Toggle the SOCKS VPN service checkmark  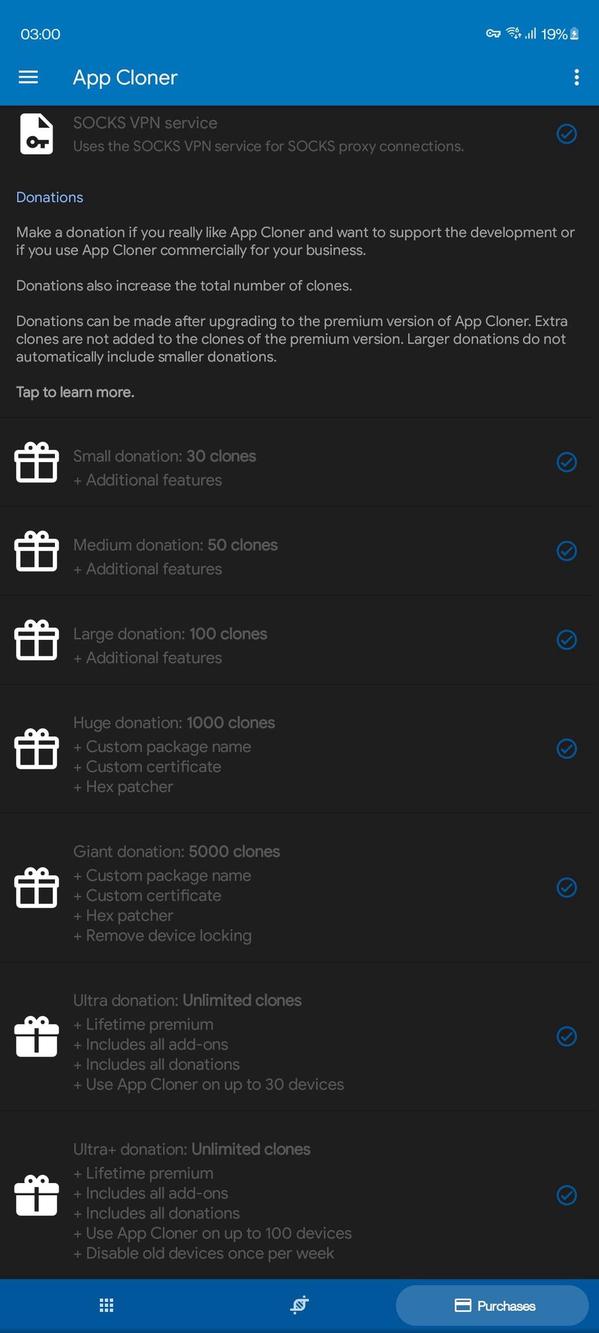click(x=566, y=133)
